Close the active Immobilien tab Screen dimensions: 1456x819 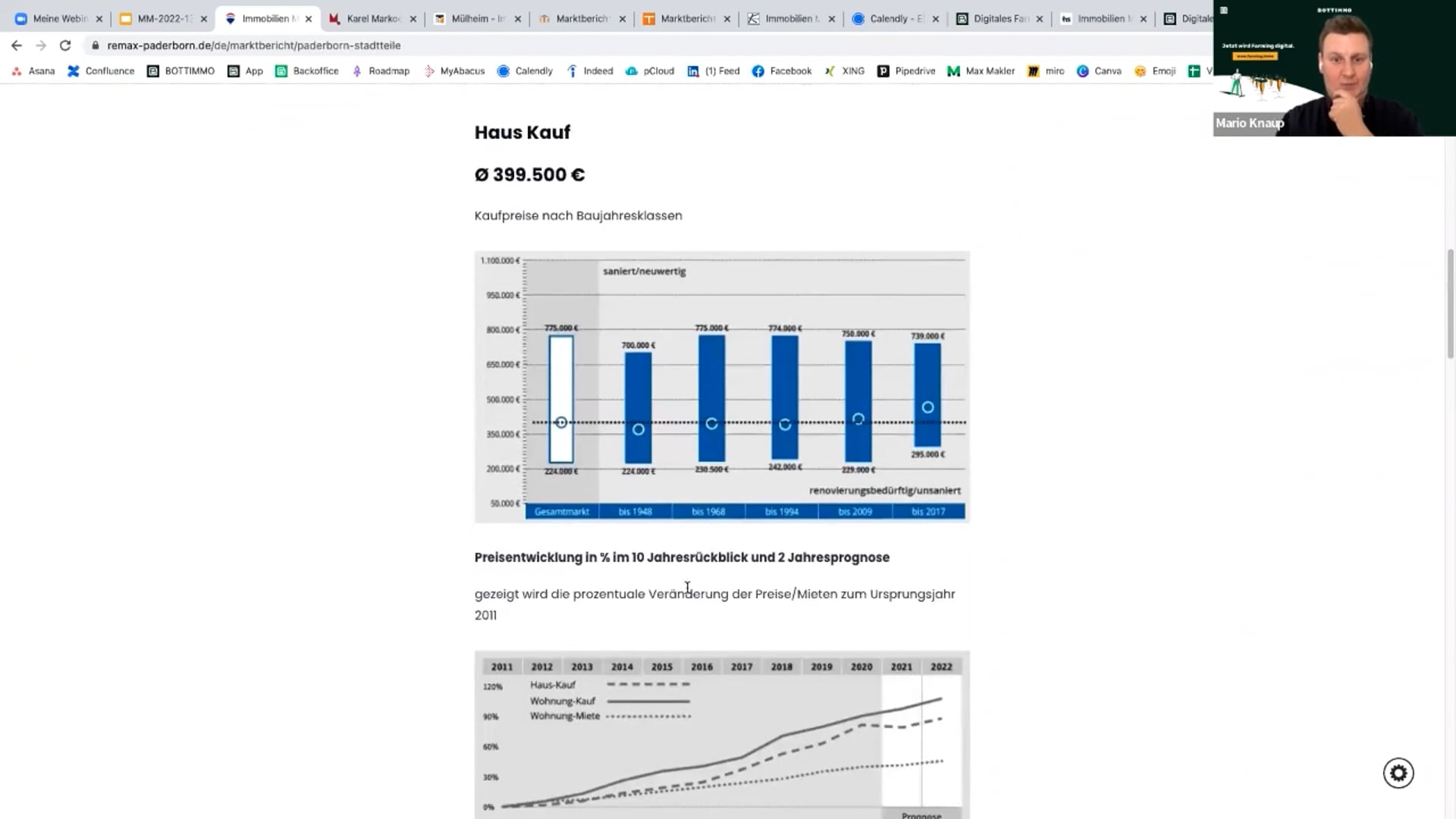309,19
